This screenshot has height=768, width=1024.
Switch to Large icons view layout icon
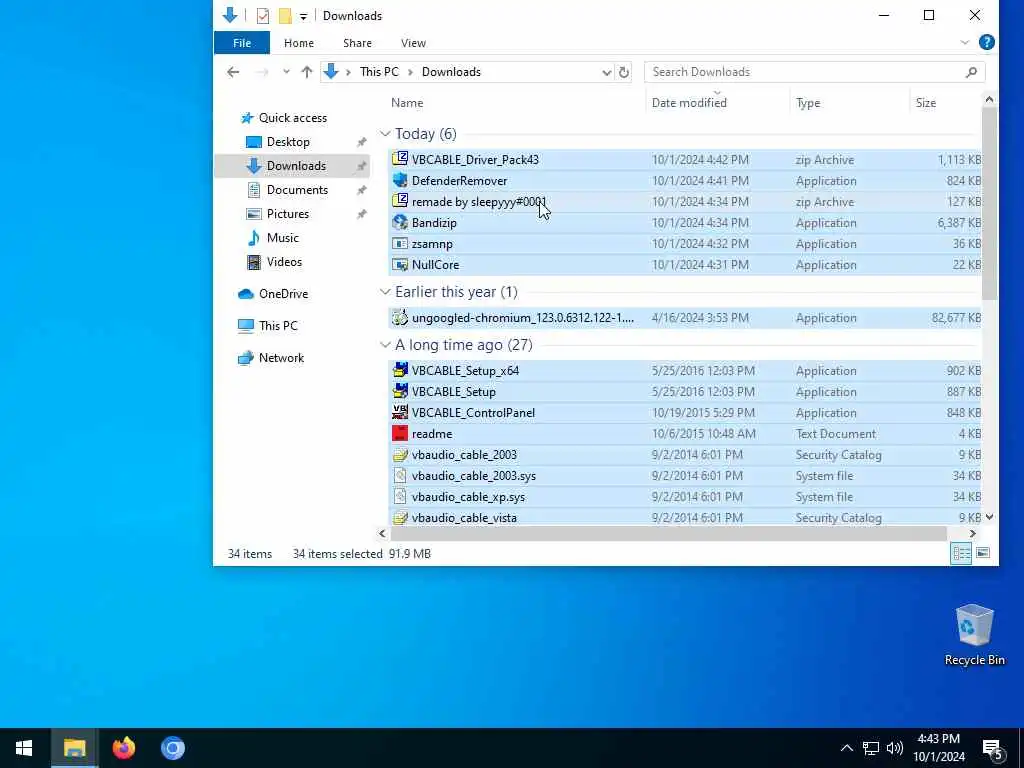(x=982, y=554)
